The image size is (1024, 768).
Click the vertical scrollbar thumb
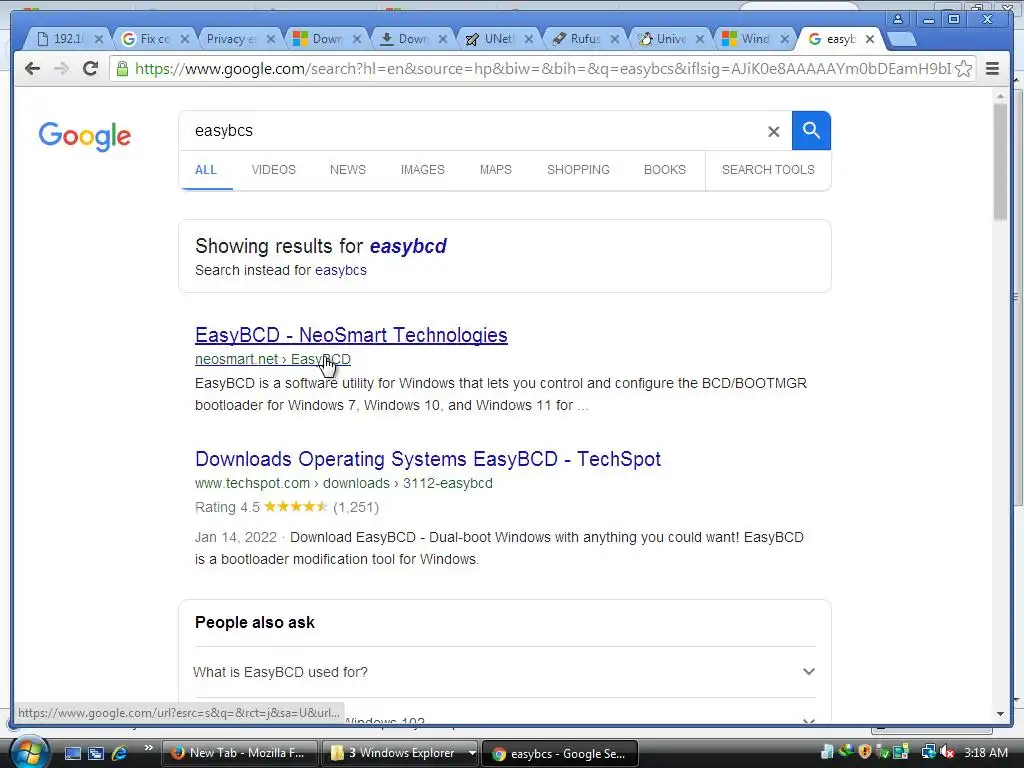click(1000, 160)
